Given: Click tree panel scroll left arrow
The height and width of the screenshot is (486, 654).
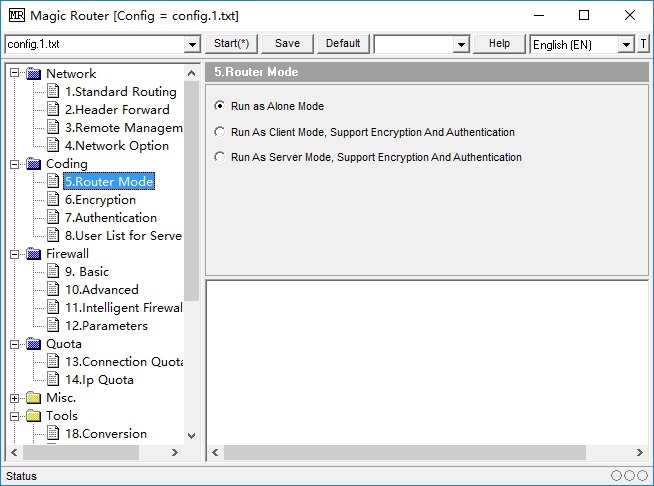Looking at the screenshot, I should 14,452.
